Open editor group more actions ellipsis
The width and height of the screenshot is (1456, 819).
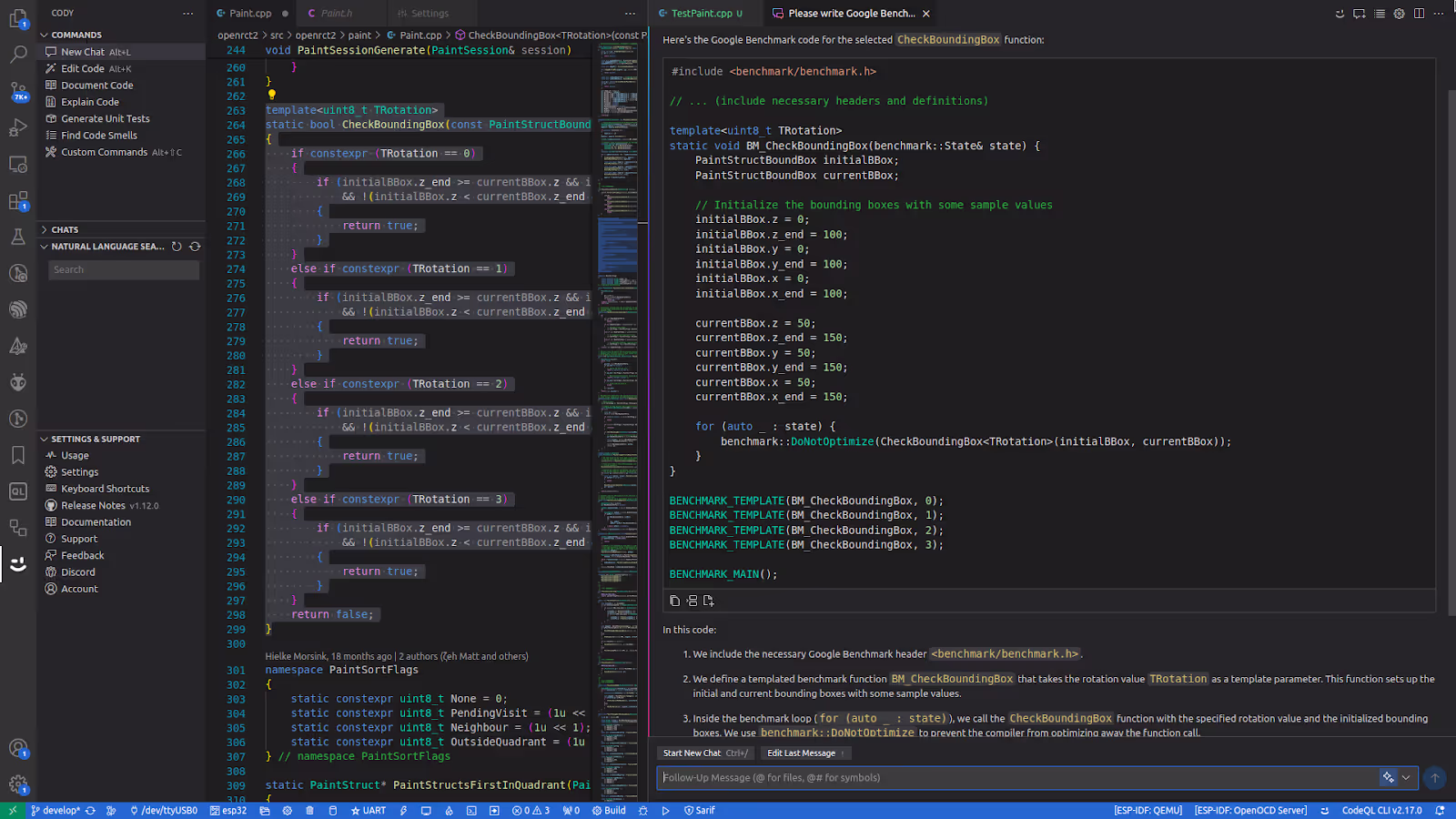pyautogui.click(x=630, y=14)
